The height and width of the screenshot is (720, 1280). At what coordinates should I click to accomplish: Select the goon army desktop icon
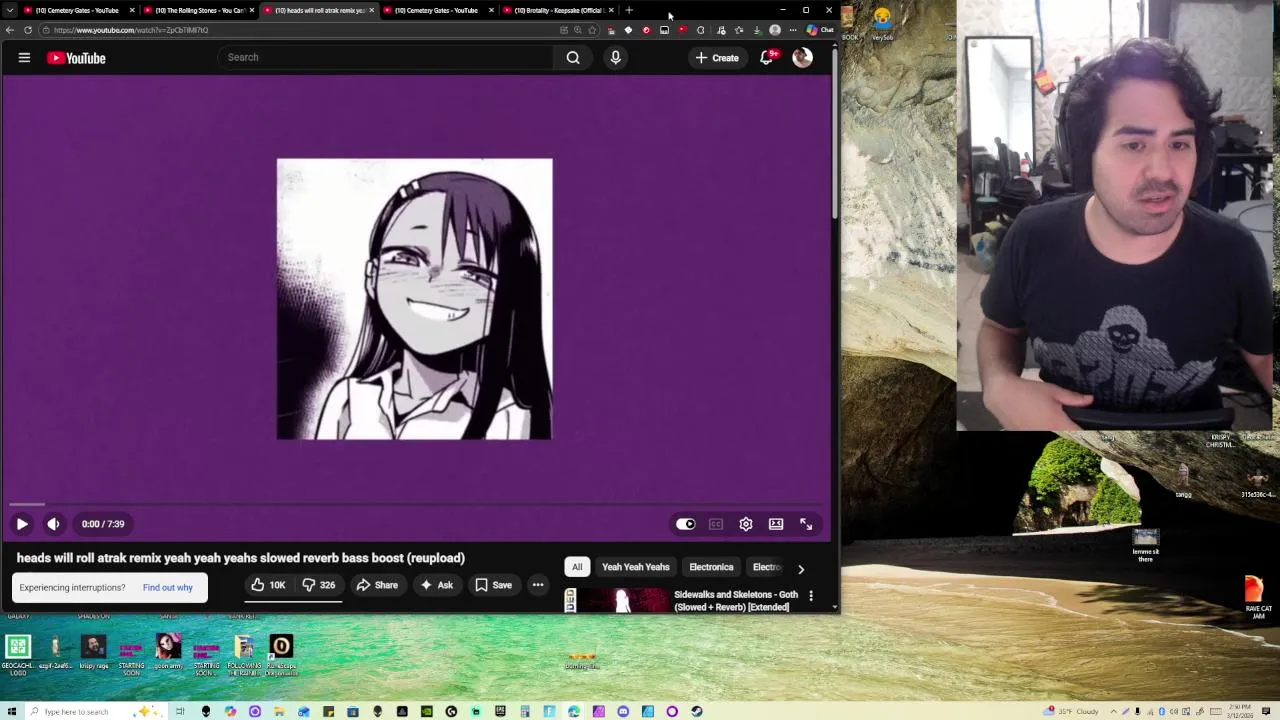[x=168, y=653]
